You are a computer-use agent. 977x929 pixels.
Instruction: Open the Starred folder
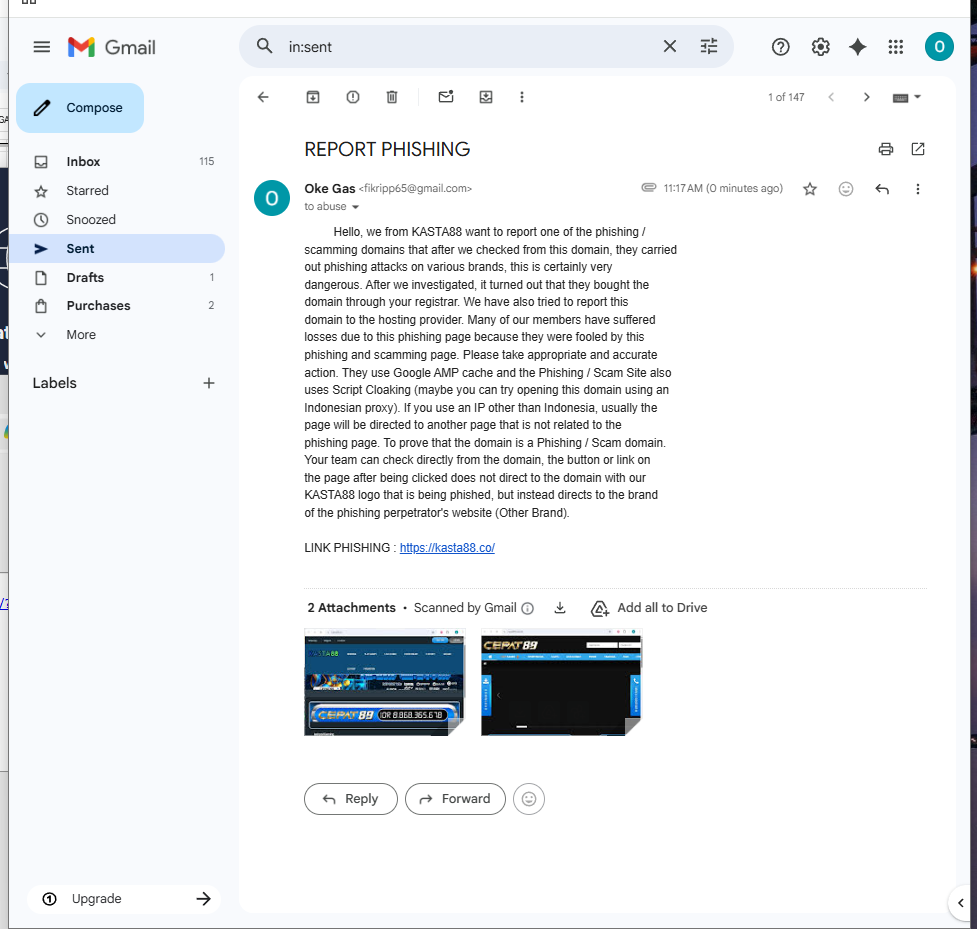[x=117, y=191]
